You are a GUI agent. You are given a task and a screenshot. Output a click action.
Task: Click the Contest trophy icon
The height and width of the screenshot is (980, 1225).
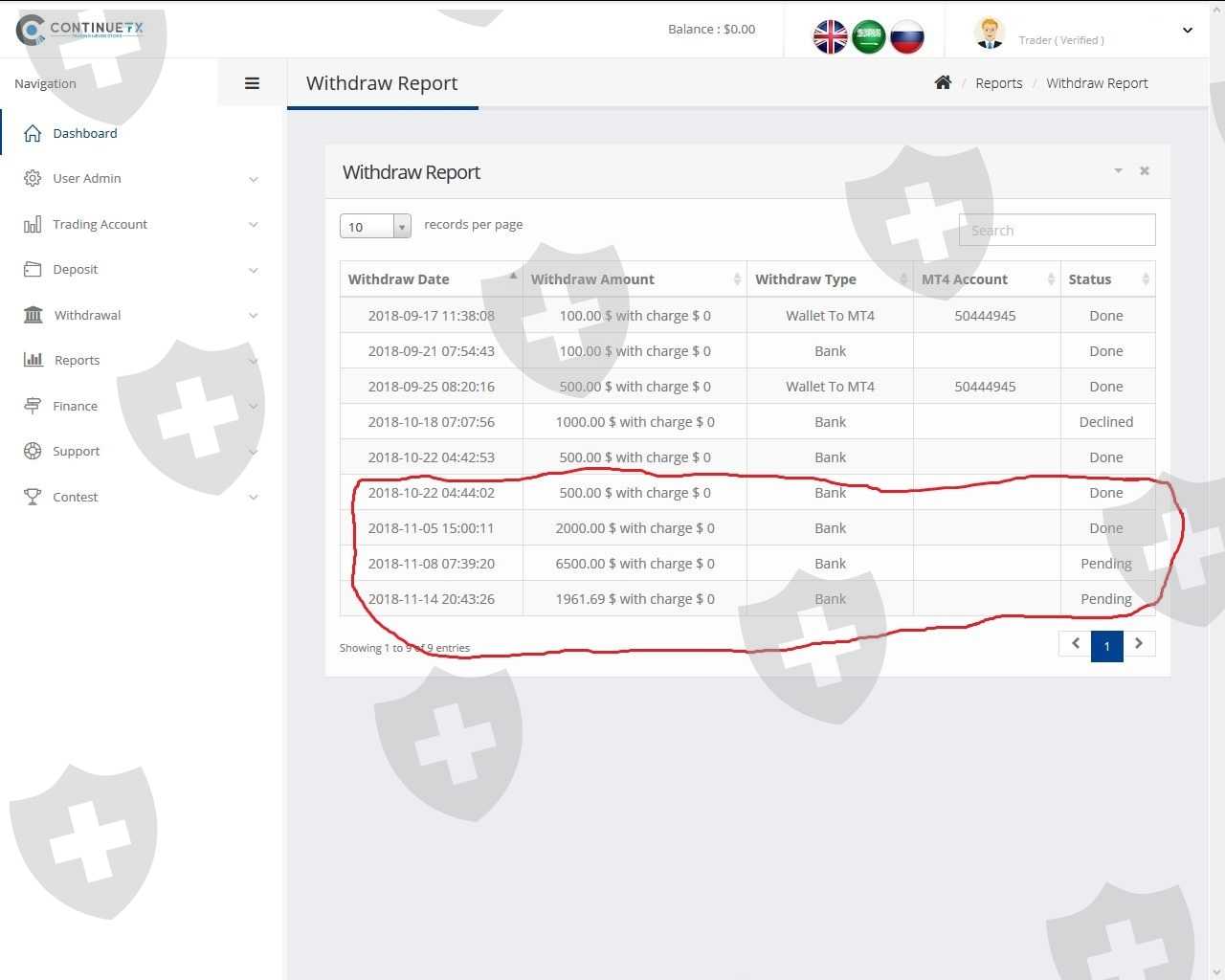tap(33, 497)
